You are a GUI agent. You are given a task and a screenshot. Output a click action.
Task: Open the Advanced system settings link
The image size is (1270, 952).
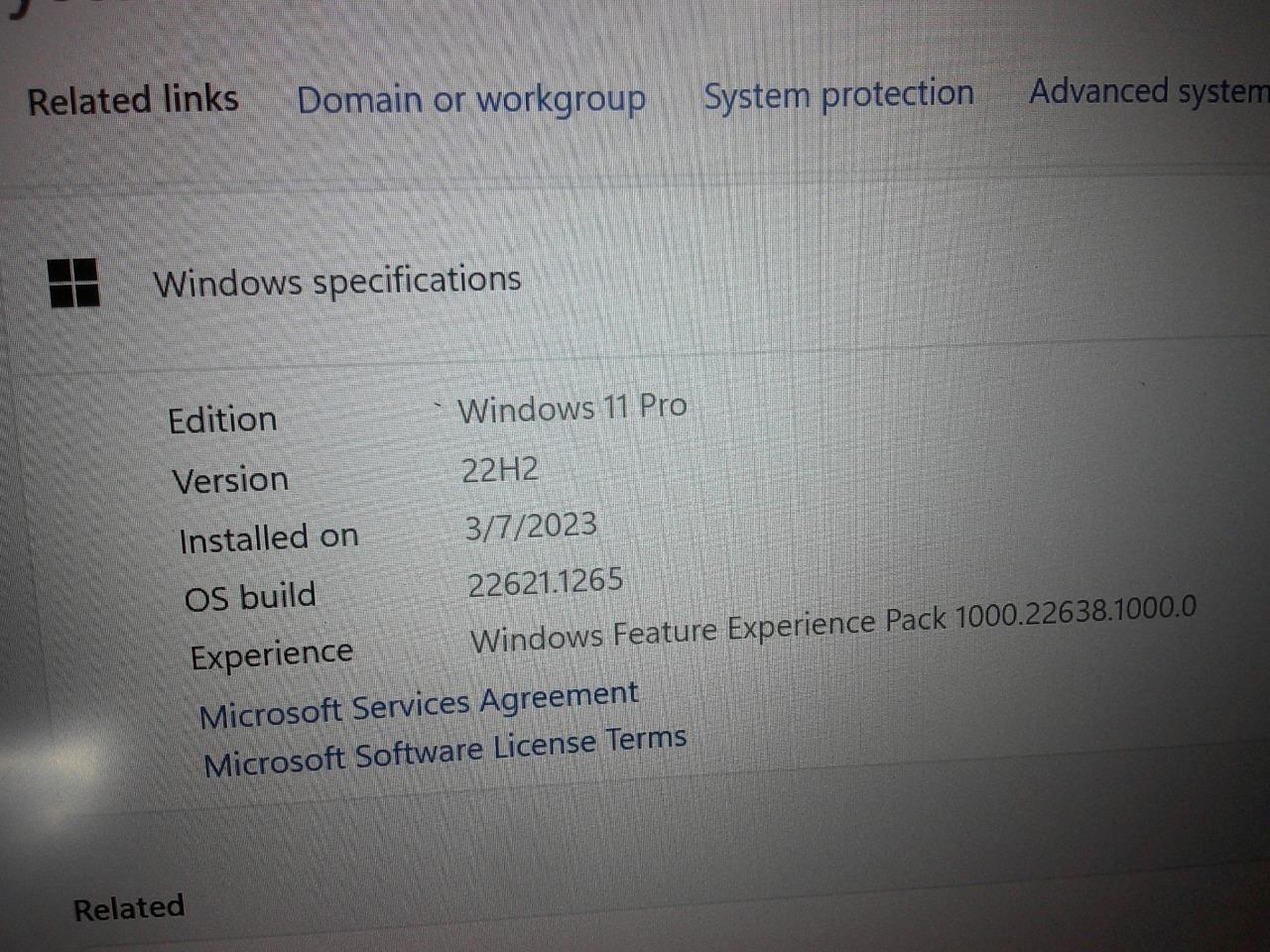[1149, 90]
